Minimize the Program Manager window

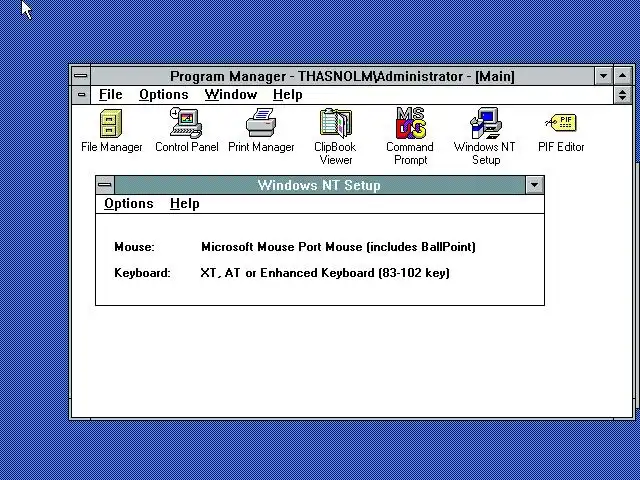pyautogui.click(x=603, y=76)
